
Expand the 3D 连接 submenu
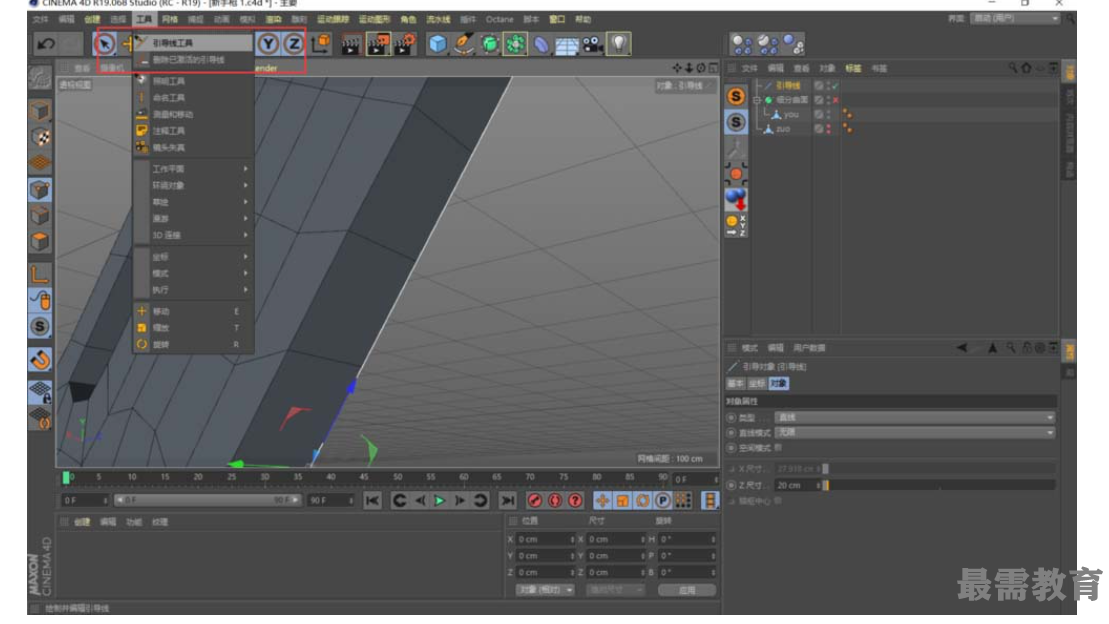(x=193, y=235)
